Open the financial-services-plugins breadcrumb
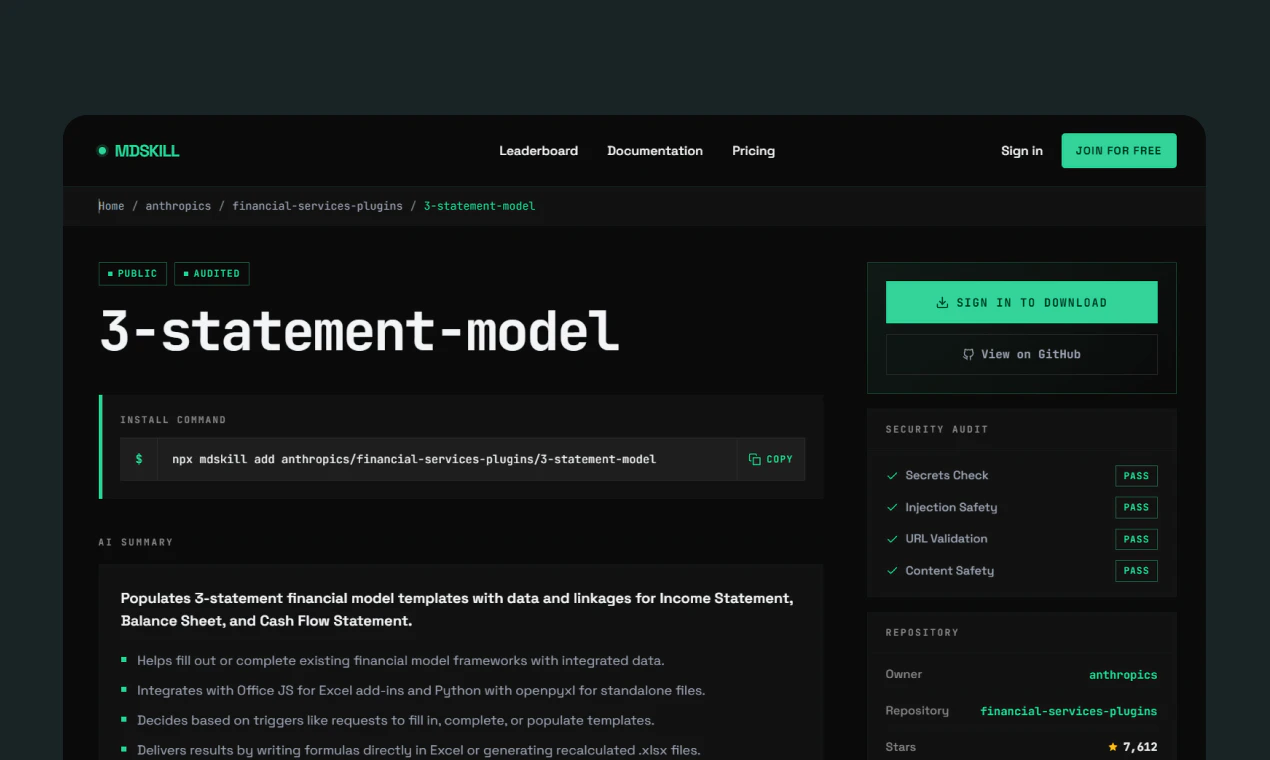The width and height of the screenshot is (1270, 760). coord(317,206)
